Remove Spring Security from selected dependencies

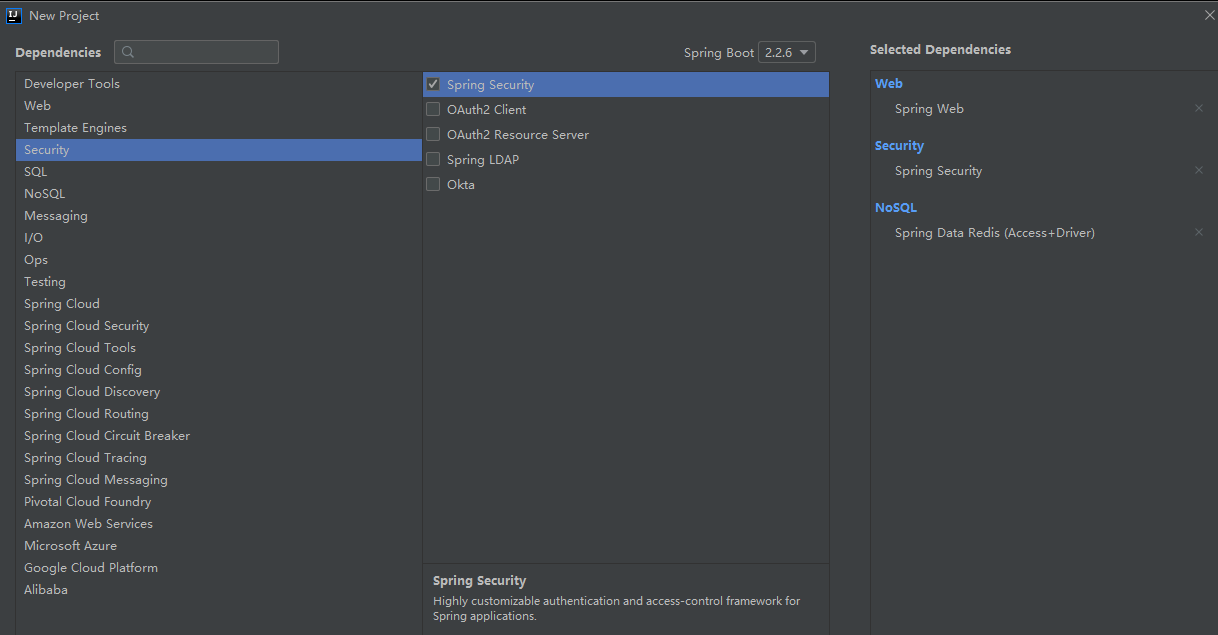(1199, 170)
